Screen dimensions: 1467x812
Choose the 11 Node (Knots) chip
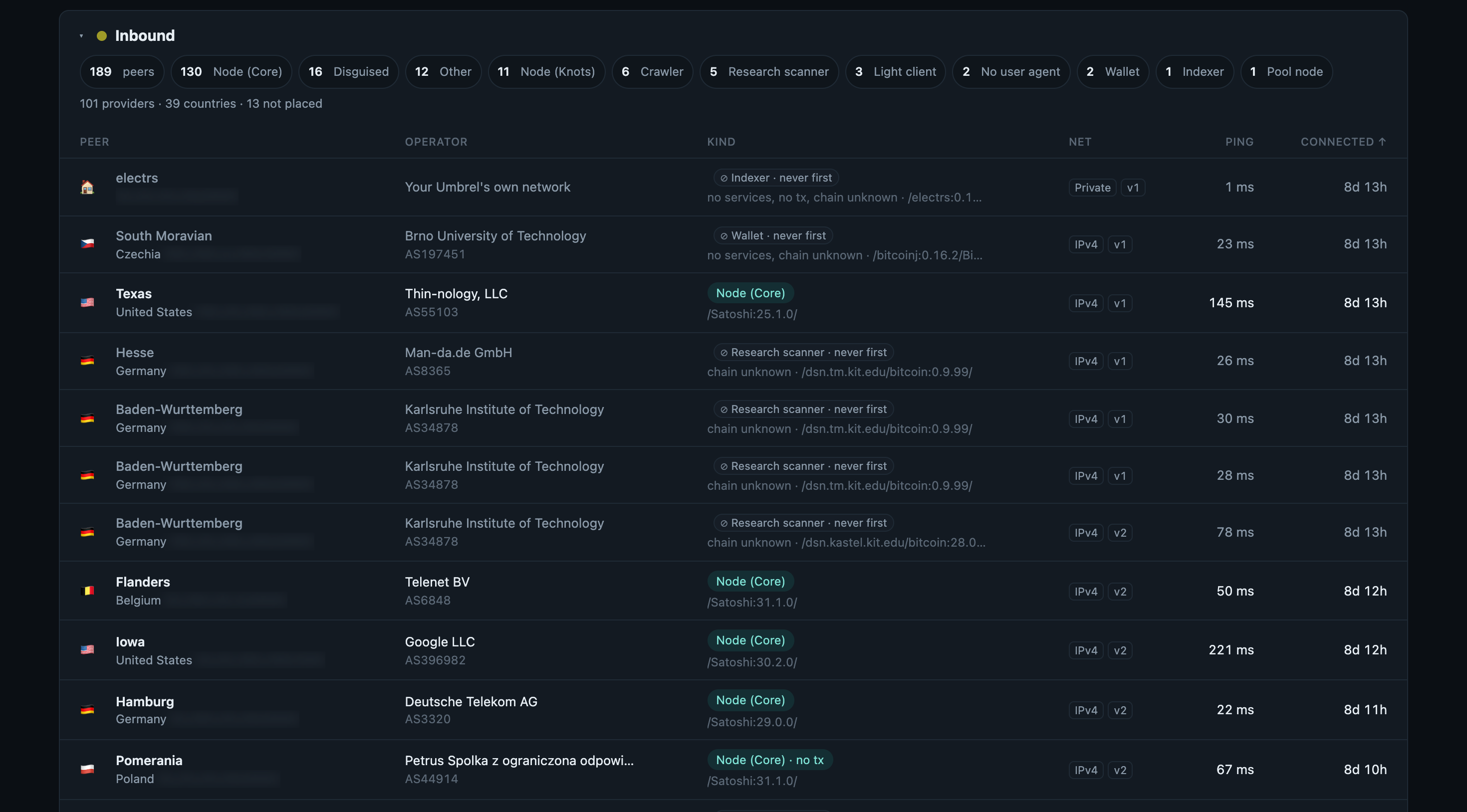click(x=546, y=72)
